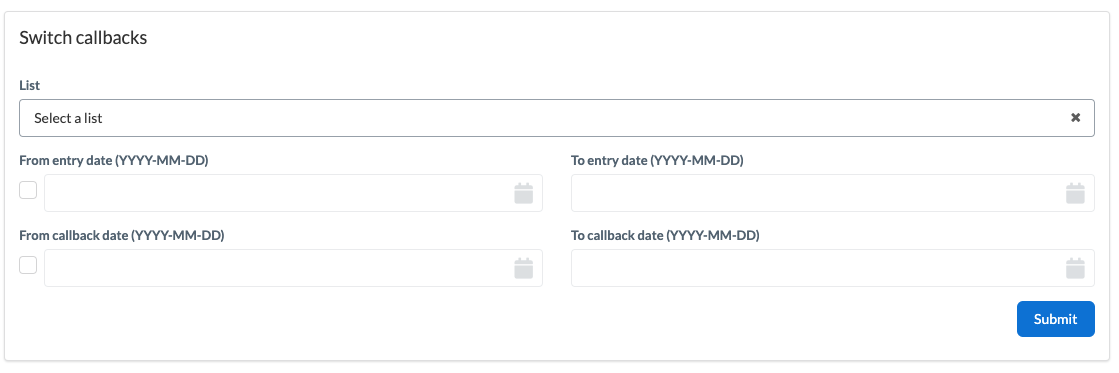Click the blue Submit button
Viewport: 1119px width, 373px height.
(1055, 319)
